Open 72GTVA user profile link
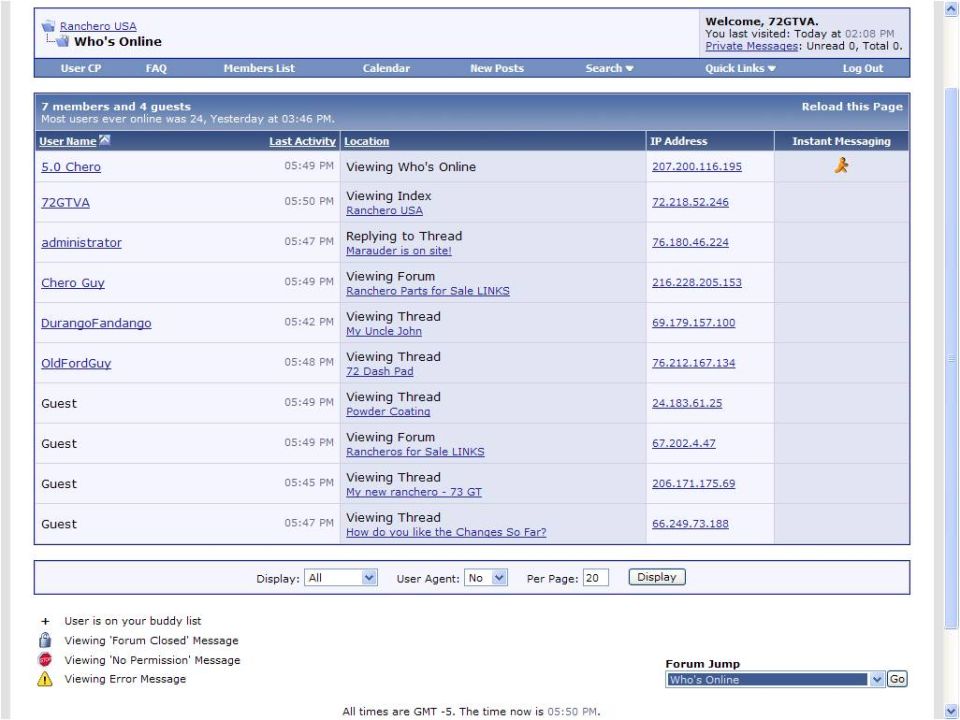This screenshot has height=720, width=960. pos(65,202)
